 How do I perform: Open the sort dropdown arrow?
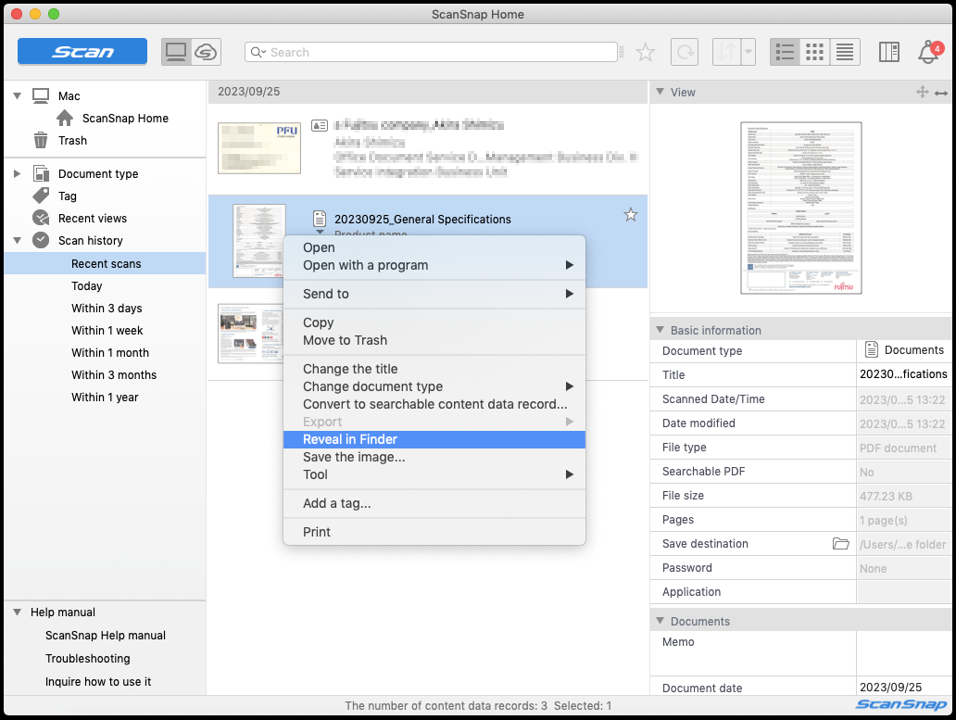pos(748,52)
